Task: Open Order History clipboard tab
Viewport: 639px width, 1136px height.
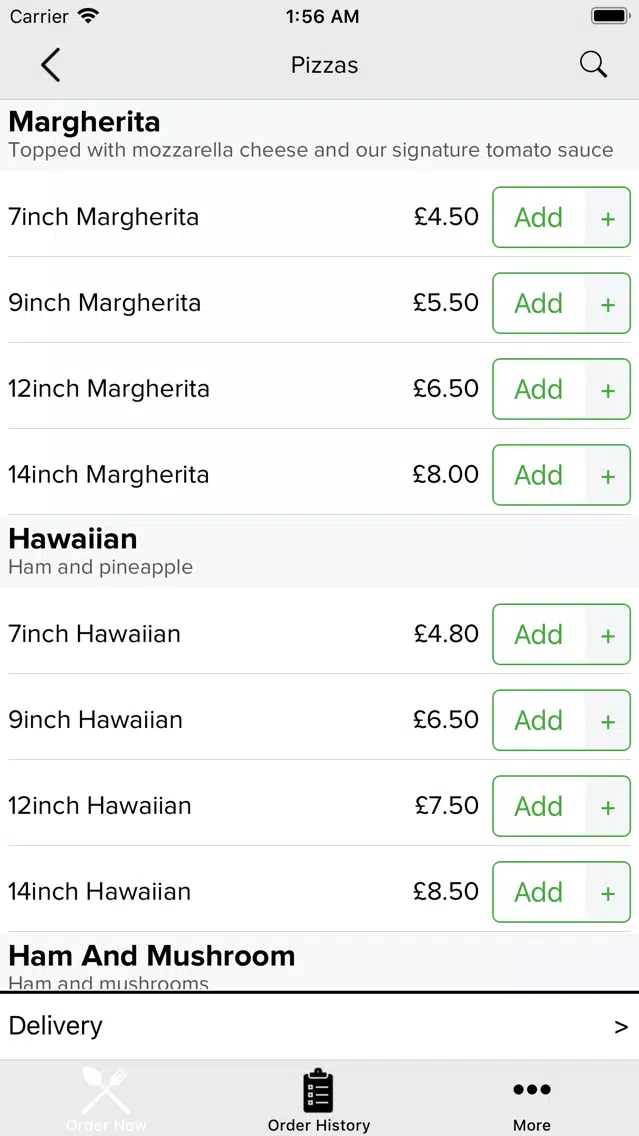Action: 319,1100
